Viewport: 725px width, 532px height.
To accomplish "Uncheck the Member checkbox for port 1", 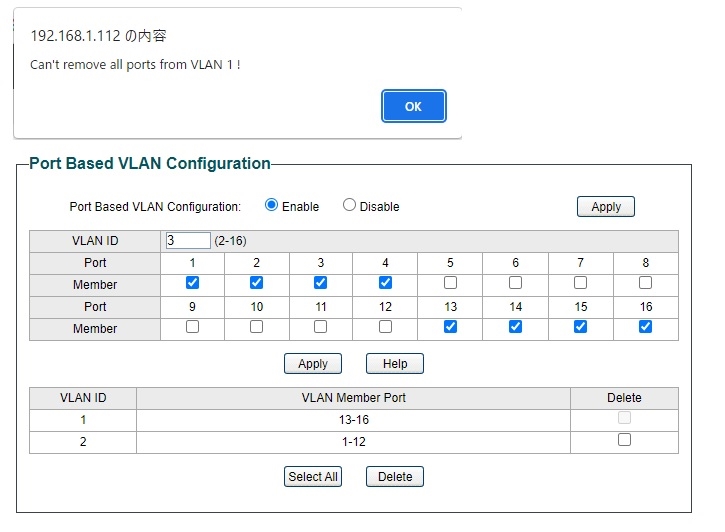I will point(193,283).
